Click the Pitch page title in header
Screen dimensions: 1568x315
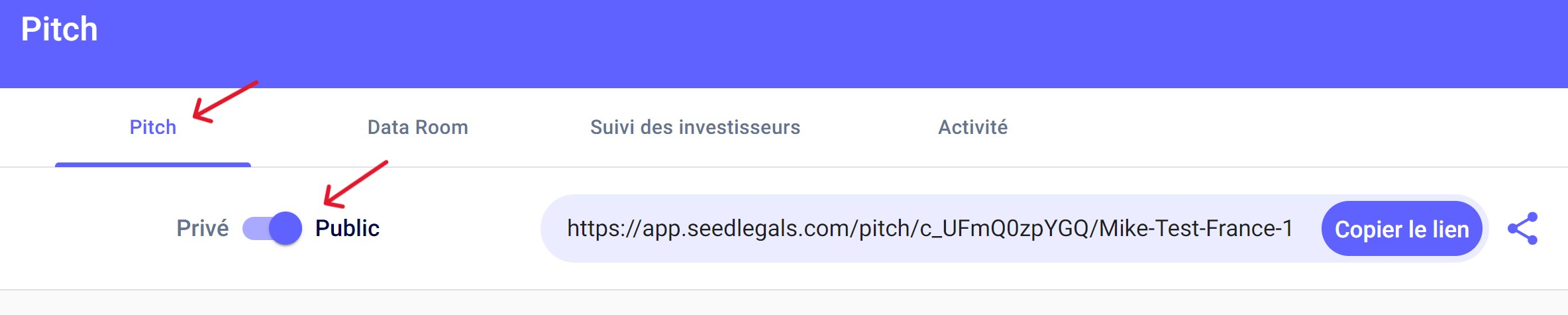(x=60, y=30)
